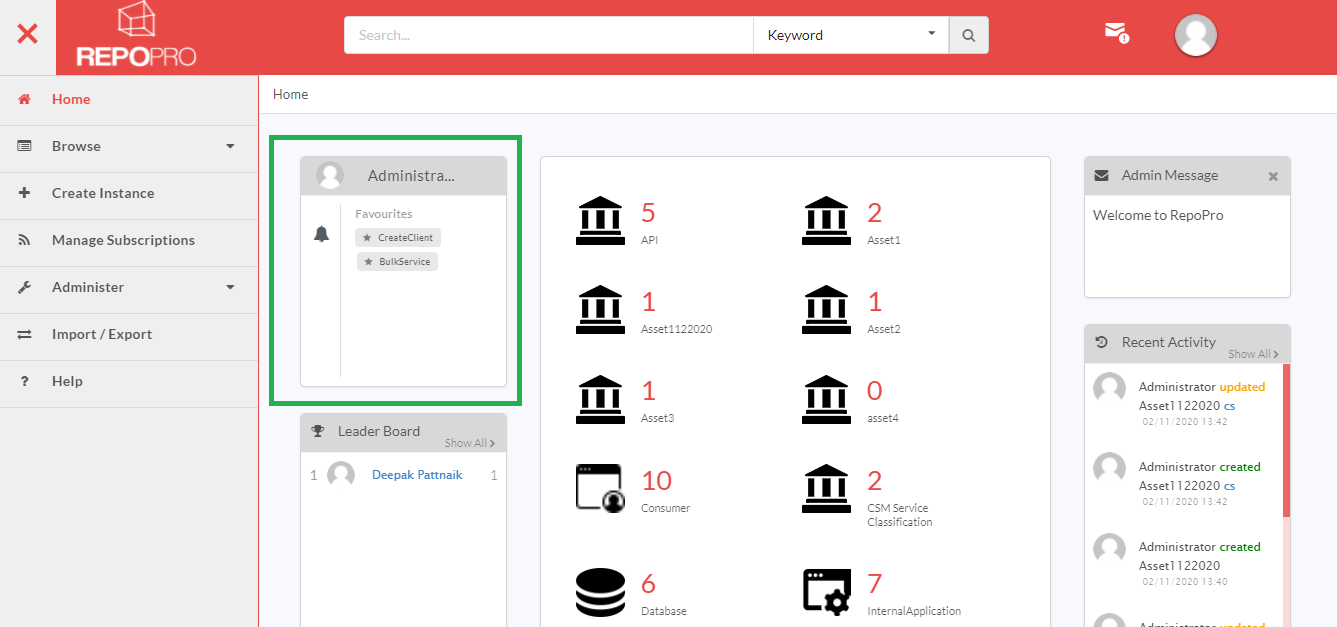Click the Leader Board trophy icon
Screen dimensions: 1337x627
[x=318, y=431]
